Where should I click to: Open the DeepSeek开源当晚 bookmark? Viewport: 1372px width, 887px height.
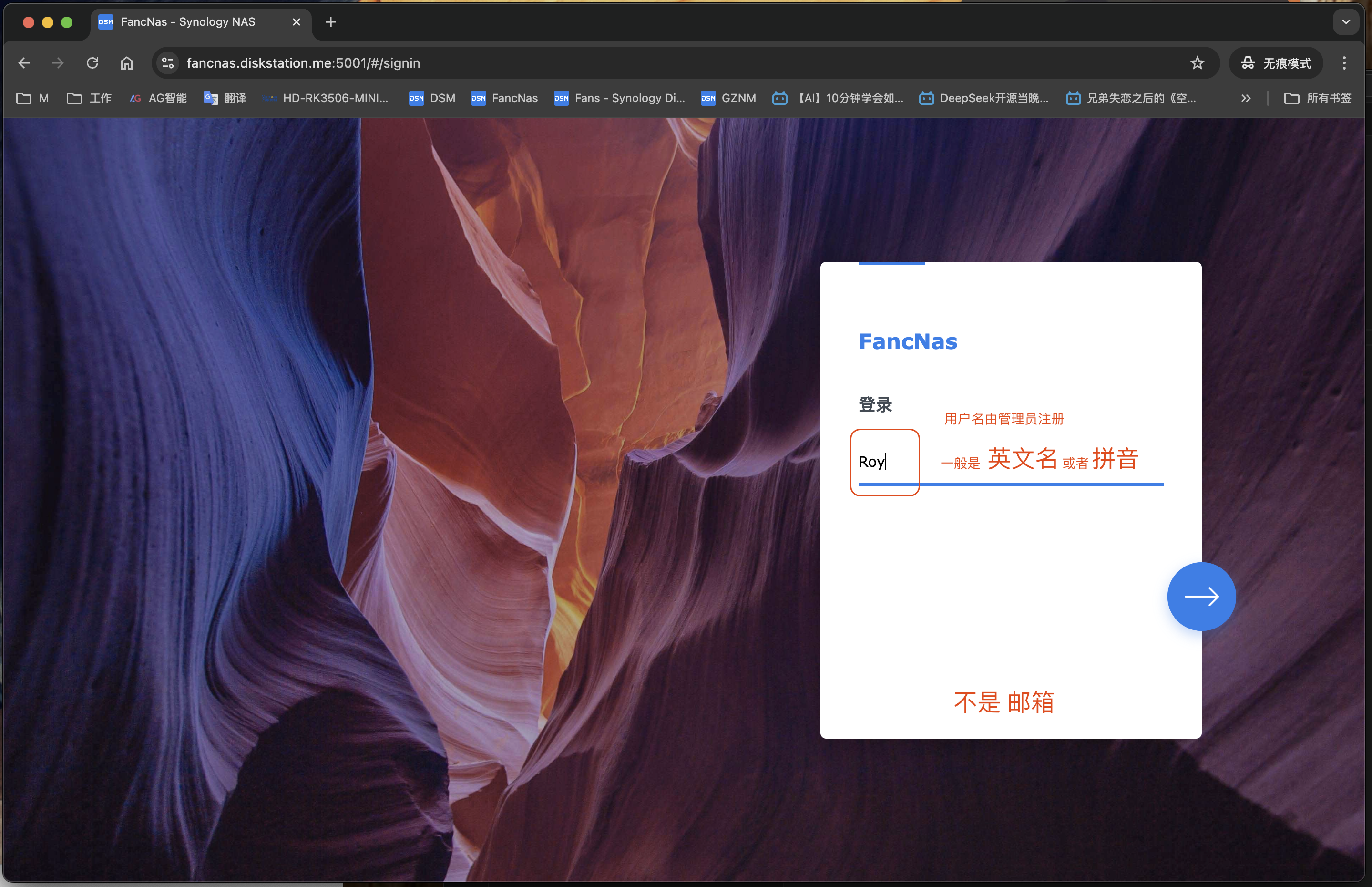pos(984,98)
